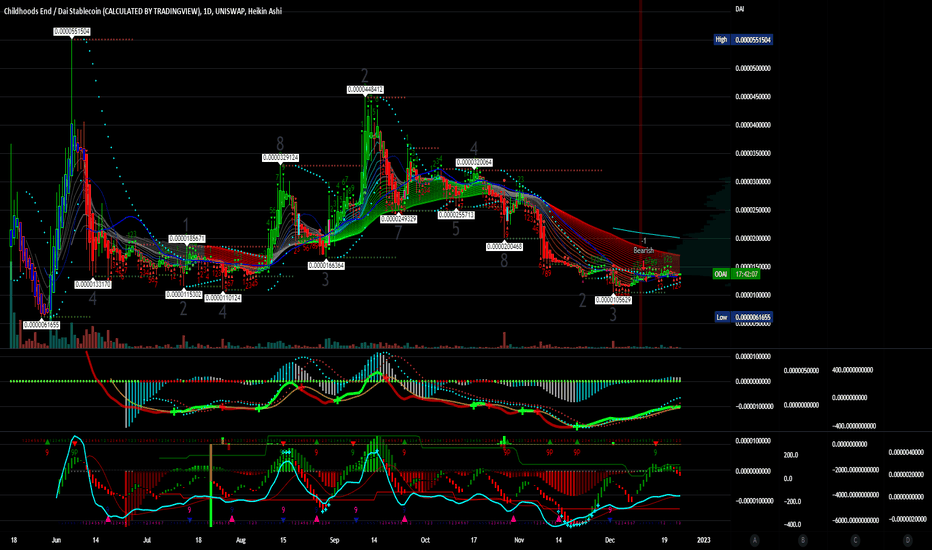The image size is (932, 550).
Task: Click the scale A circle icon
Action: (754, 540)
